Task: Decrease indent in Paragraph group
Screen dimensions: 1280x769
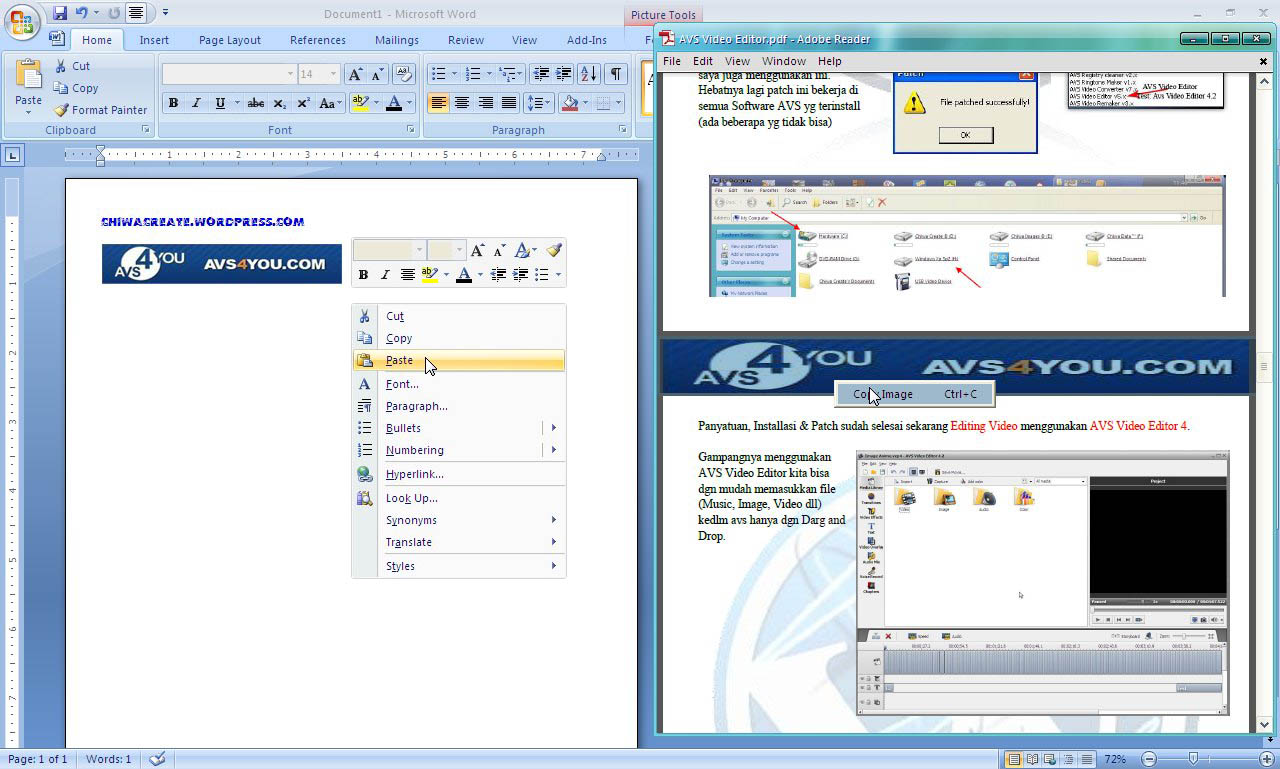Action: click(541, 74)
